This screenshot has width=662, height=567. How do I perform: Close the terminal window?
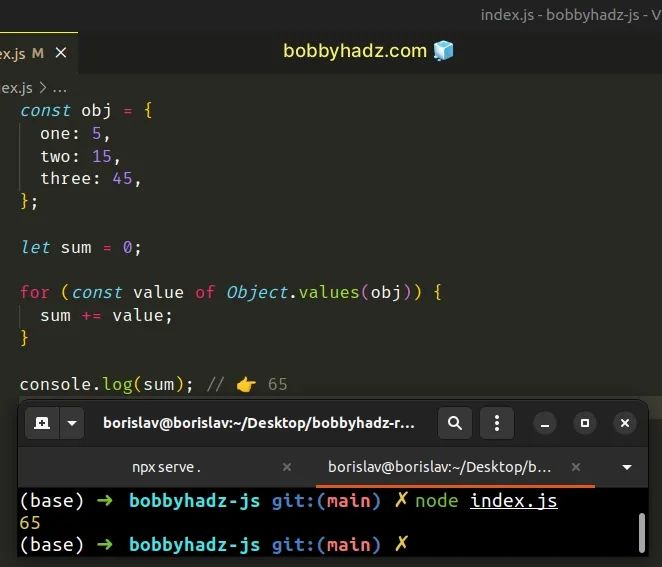(625, 423)
